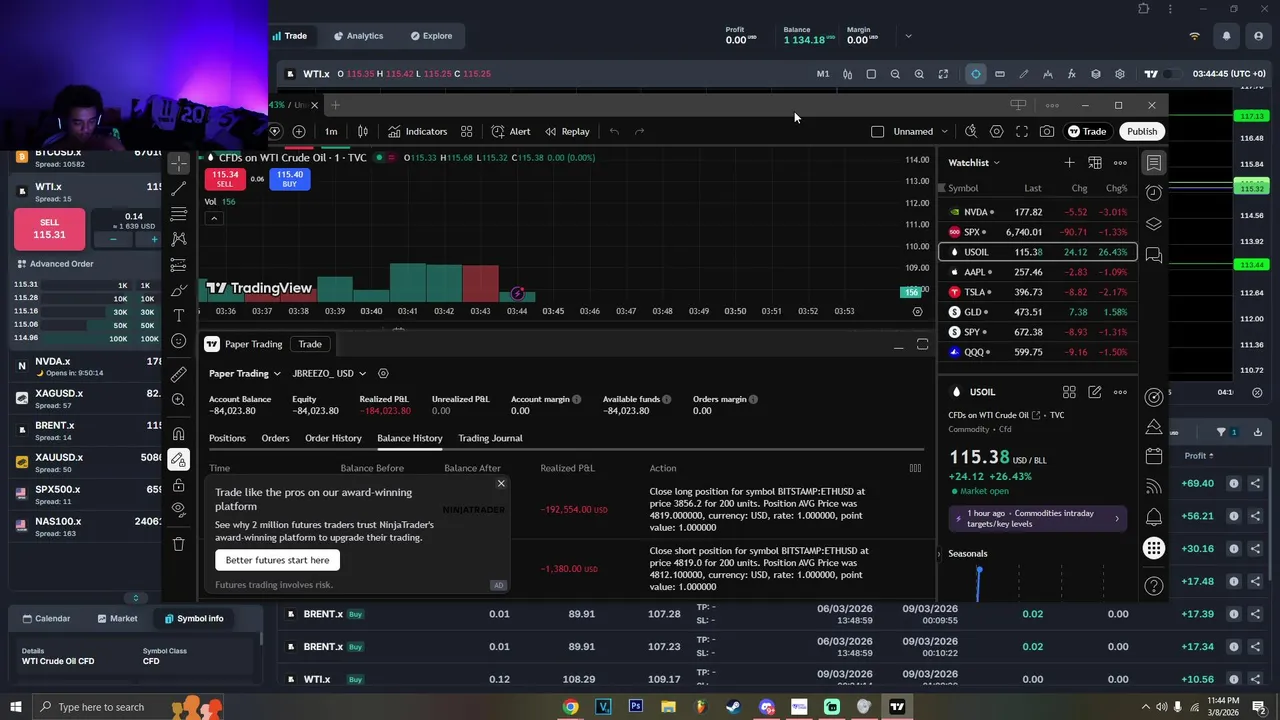Add symbol to compare plus icon
The image size is (1280, 720).
(x=298, y=131)
